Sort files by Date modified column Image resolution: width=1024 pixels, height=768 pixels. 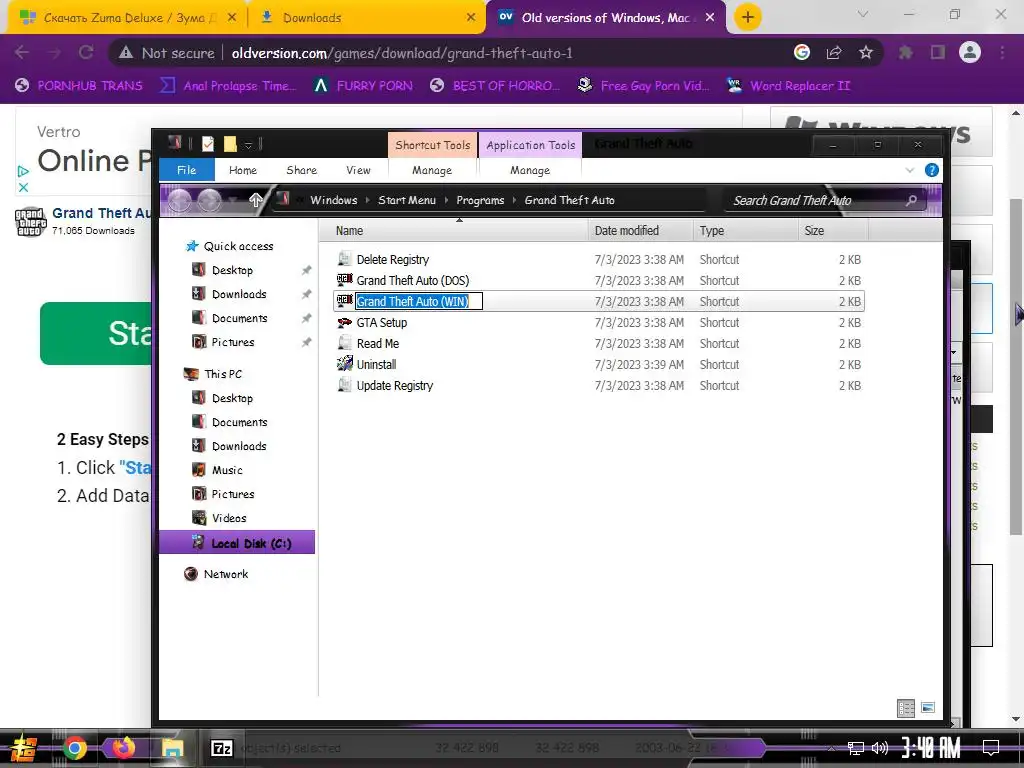[x=640, y=231]
